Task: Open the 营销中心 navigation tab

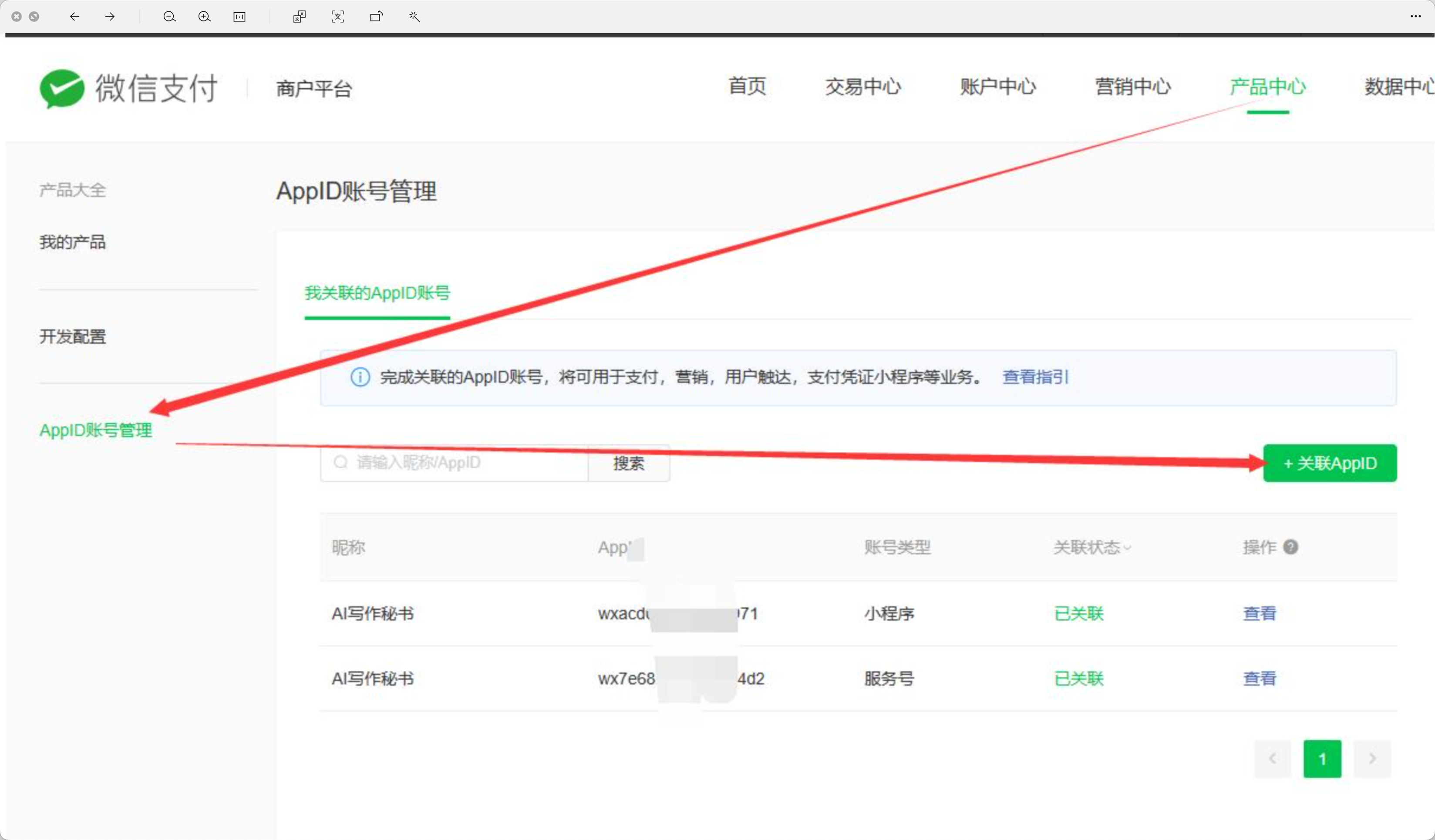Action: tap(1132, 87)
